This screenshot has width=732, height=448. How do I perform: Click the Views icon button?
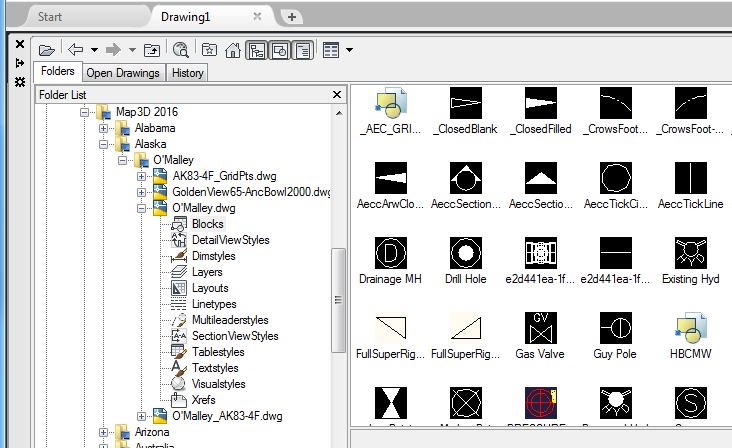click(x=331, y=50)
